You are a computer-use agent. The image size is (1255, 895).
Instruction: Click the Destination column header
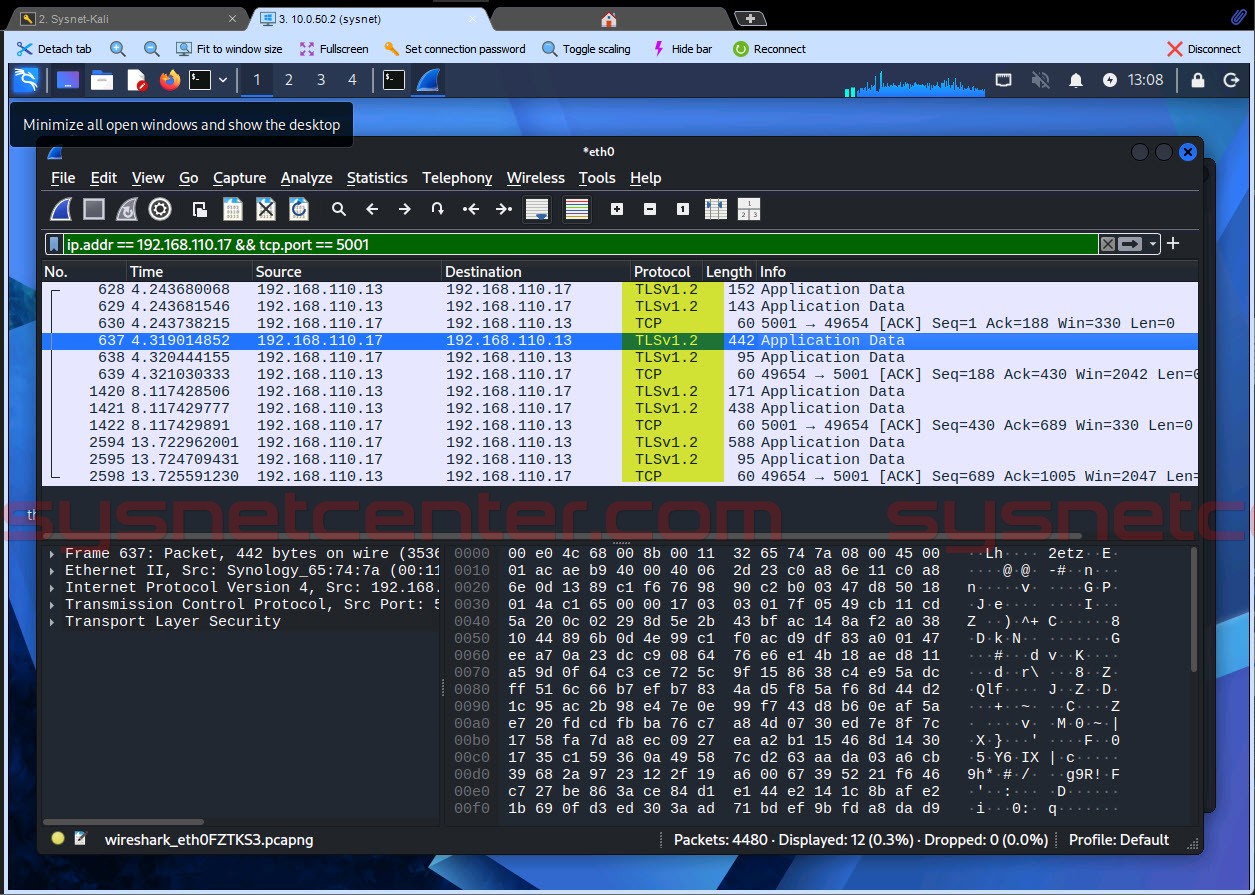pos(535,271)
